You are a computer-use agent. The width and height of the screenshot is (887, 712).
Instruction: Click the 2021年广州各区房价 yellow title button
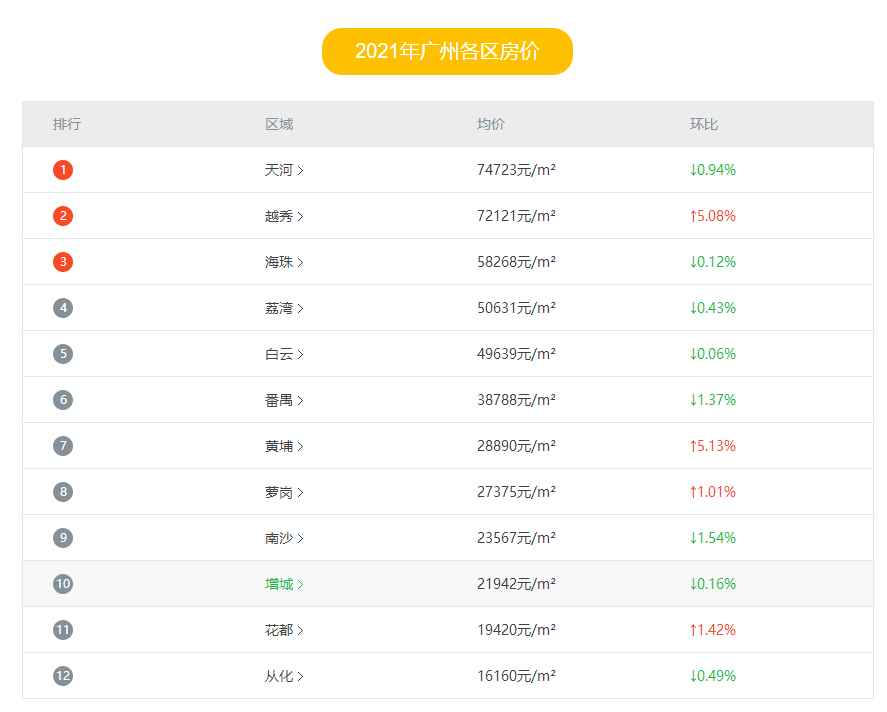click(447, 51)
